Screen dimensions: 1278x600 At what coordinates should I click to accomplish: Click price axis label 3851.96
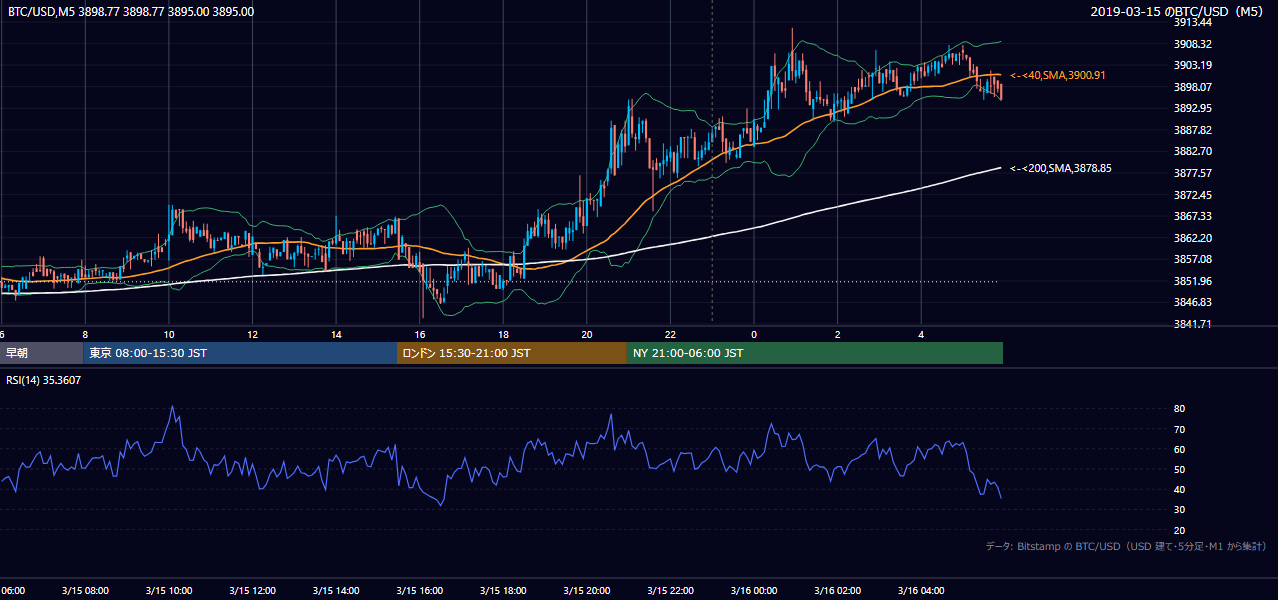[x=1192, y=281]
